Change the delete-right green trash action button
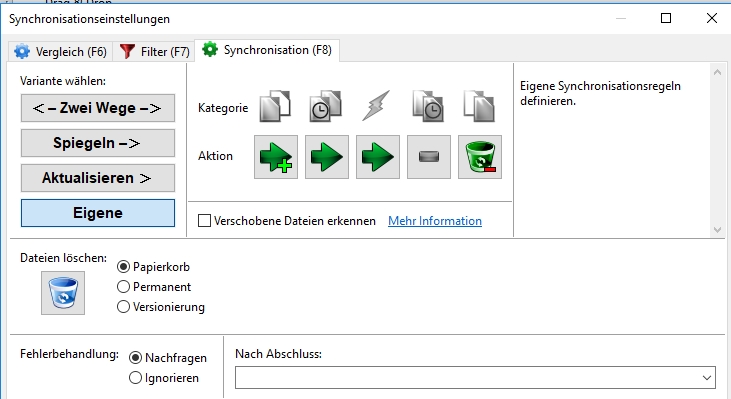The width and height of the screenshot is (731, 399). [x=480, y=157]
